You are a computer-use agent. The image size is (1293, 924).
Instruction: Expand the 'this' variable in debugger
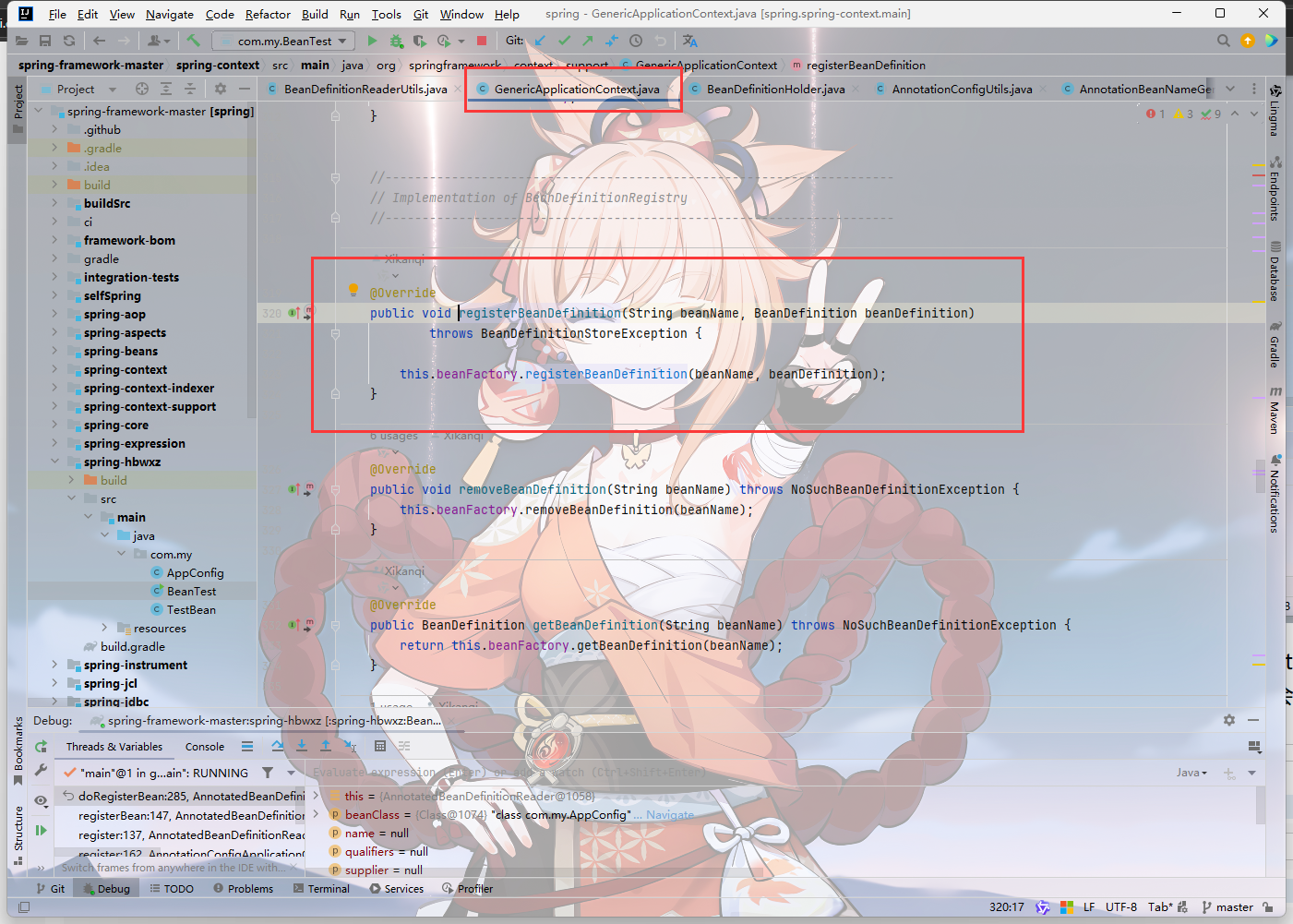[x=316, y=796]
